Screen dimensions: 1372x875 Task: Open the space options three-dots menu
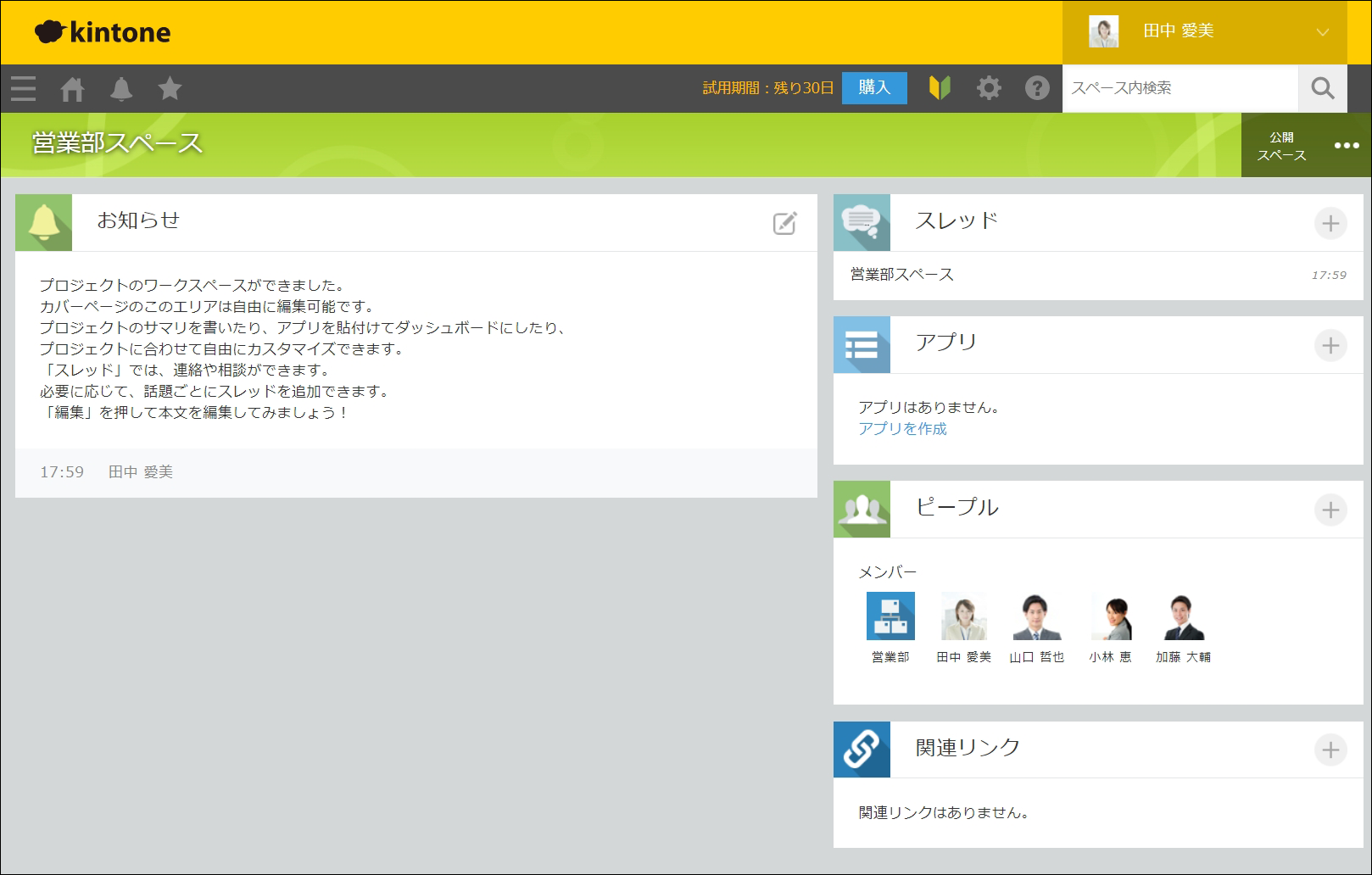click(1346, 145)
